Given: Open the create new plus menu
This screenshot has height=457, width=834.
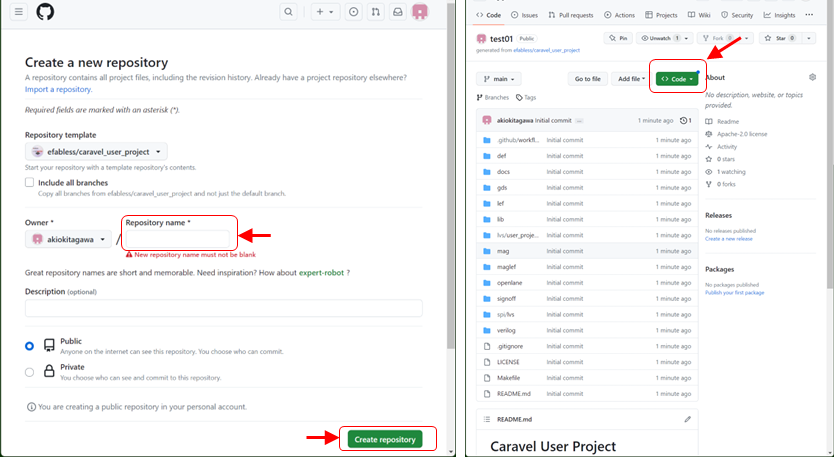Looking at the screenshot, I should [x=325, y=12].
